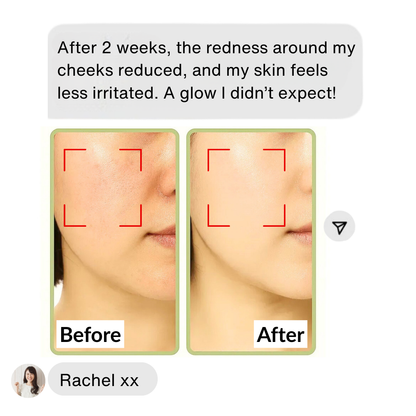
Task: Click red focus frame on After cheek
Action: pos(246,188)
